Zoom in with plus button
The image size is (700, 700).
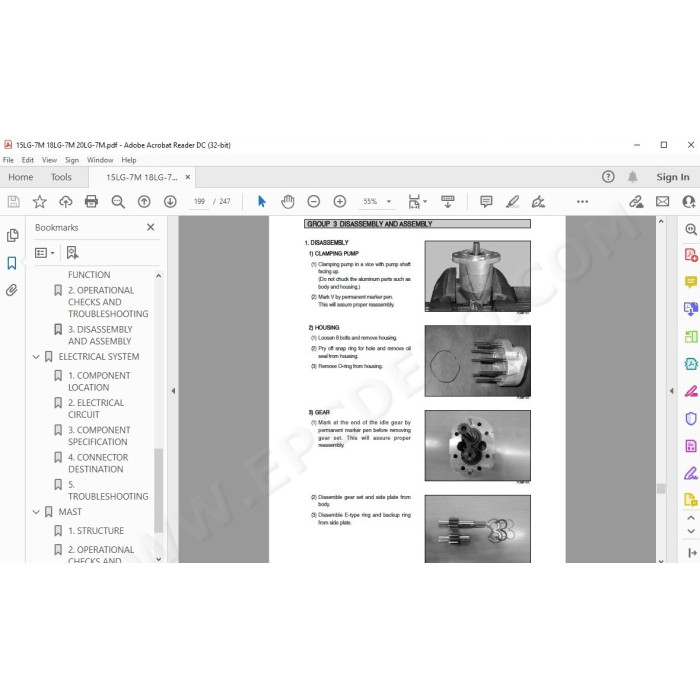coord(340,202)
